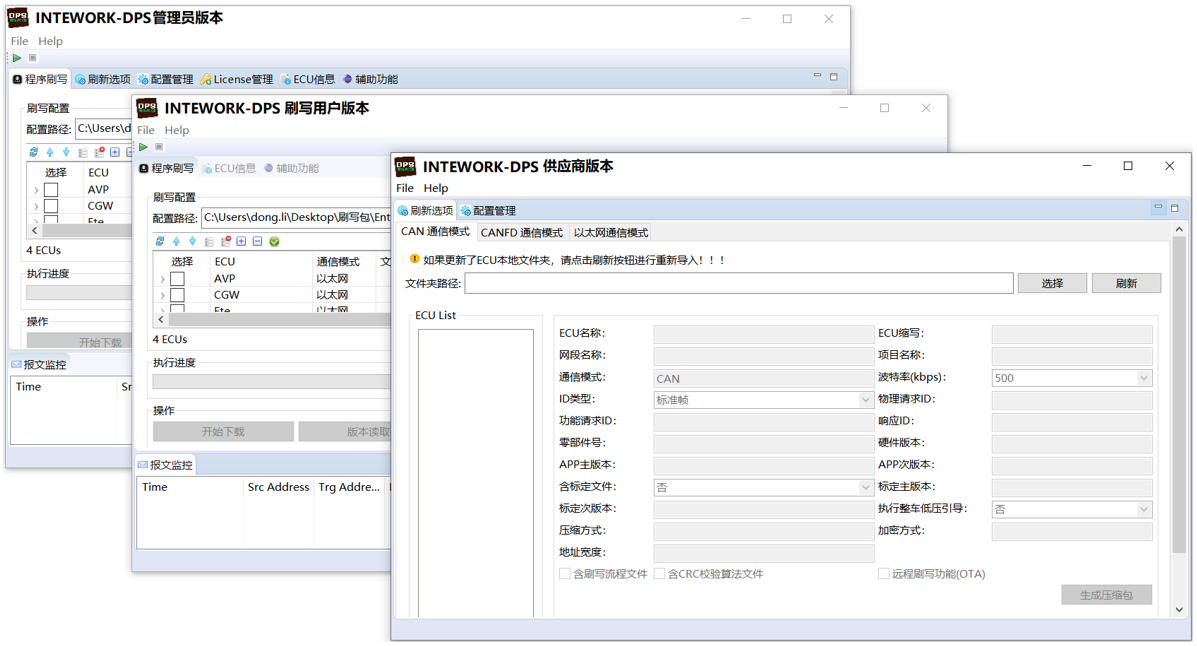
Task: Minimize the admin window's tab panel
Action: [x=818, y=76]
